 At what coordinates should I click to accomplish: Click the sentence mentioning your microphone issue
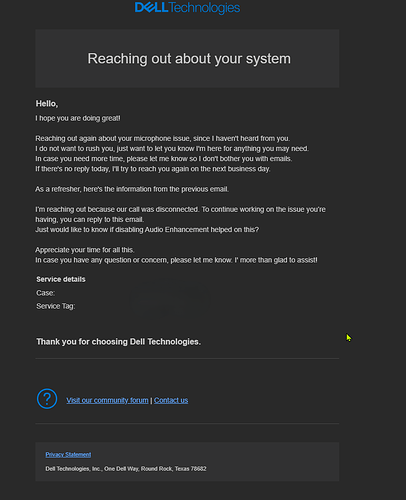click(163, 138)
